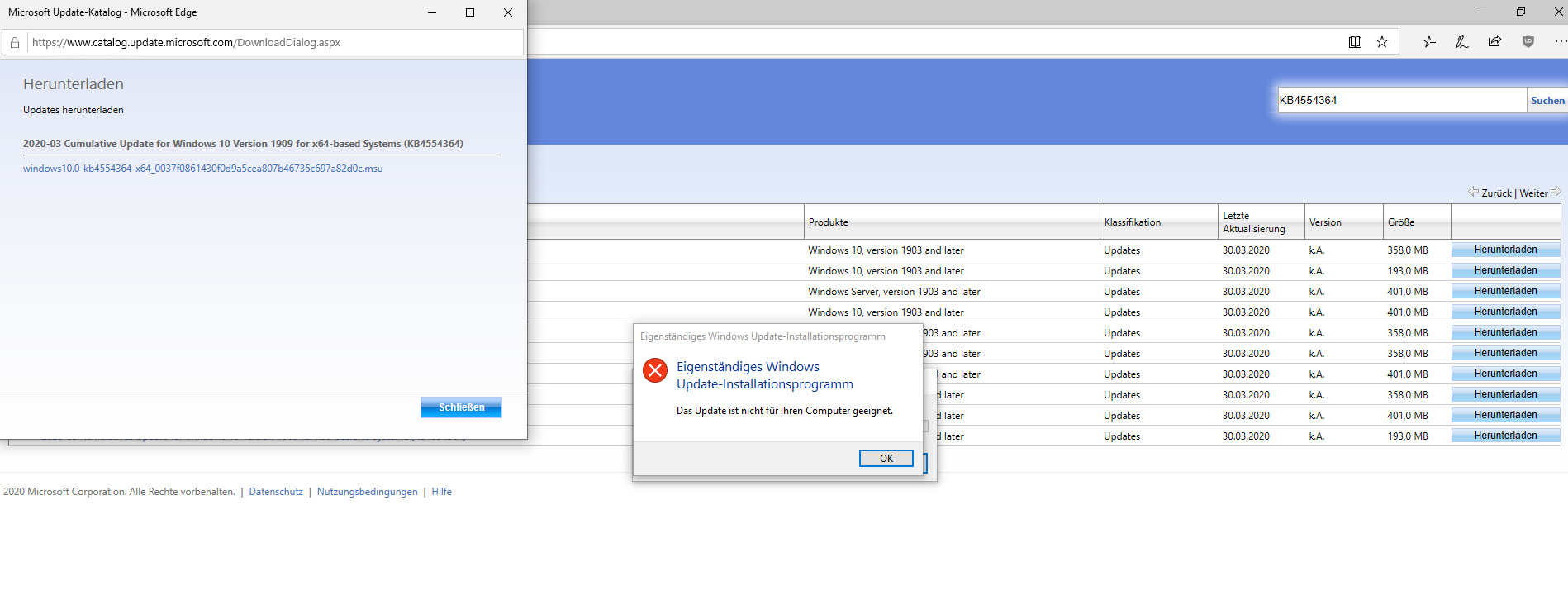Click the KB4554364 search input field
This screenshot has width=1568, height=605.
point(1401,101)
